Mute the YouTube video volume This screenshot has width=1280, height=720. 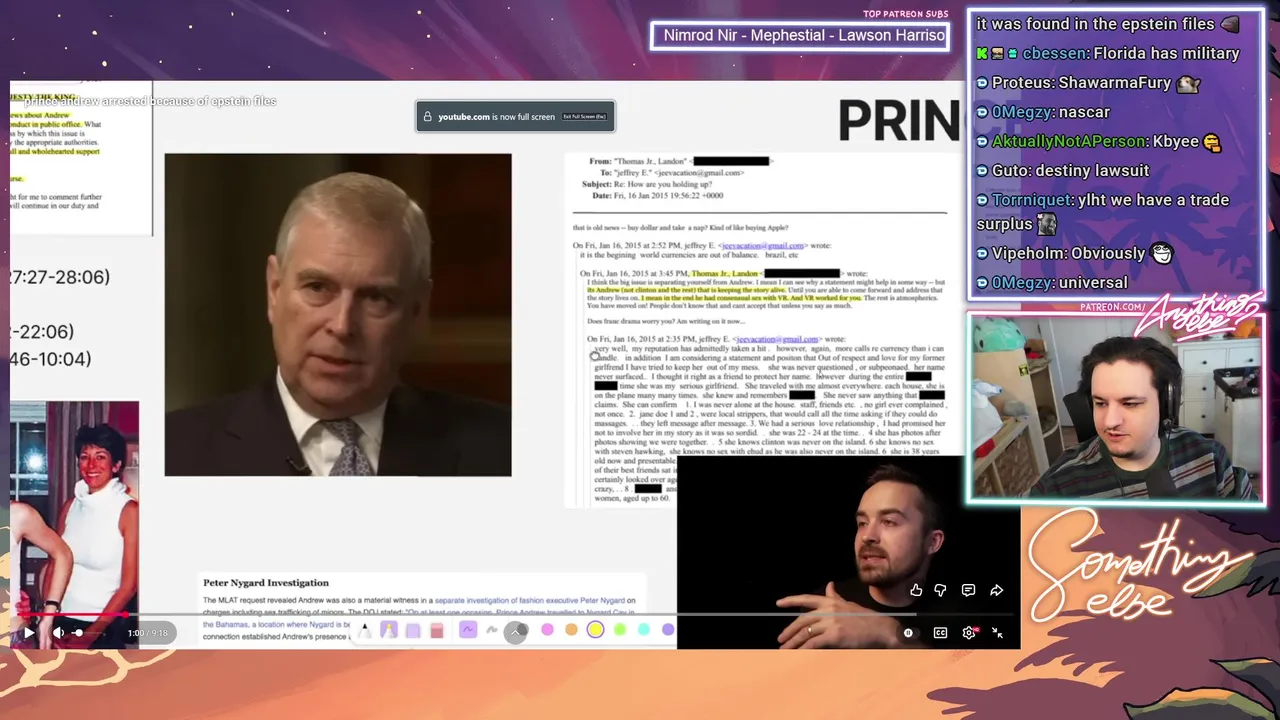click(x=58, y=632)
